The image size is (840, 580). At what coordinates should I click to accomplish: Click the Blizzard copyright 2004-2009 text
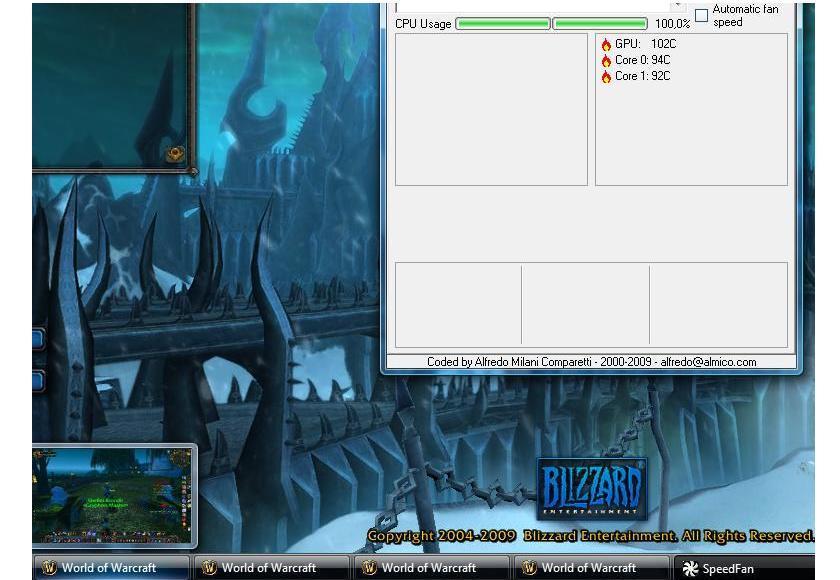pyautogui.click(x=591, y=536)
